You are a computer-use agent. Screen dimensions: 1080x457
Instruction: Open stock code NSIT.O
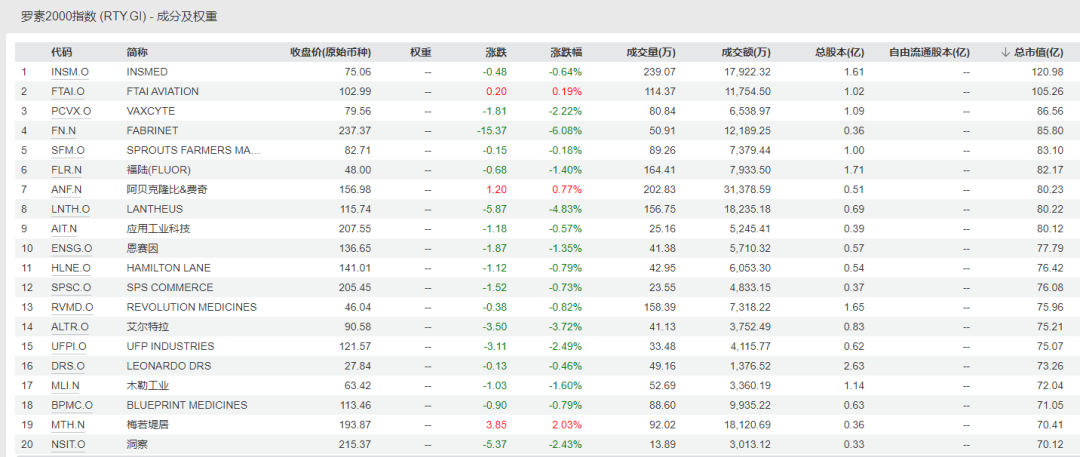coord(68,445)
